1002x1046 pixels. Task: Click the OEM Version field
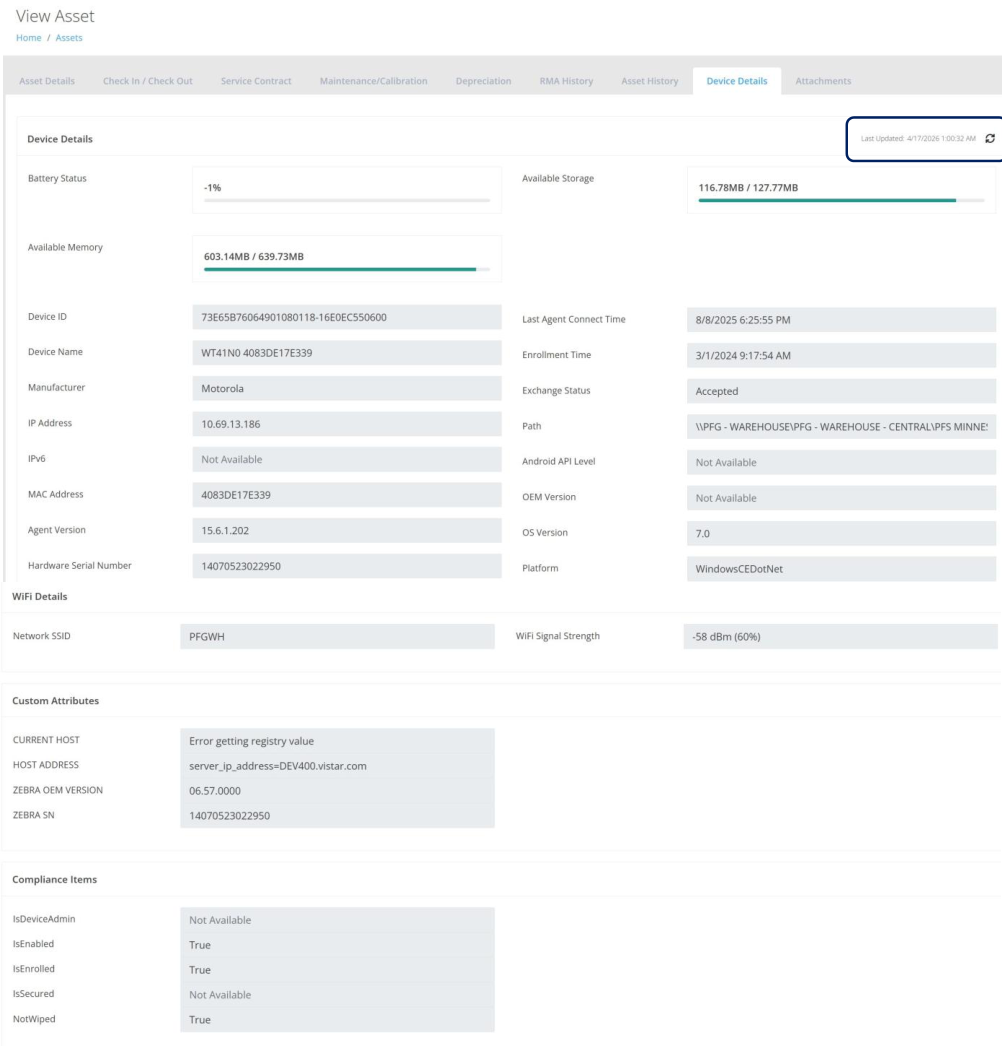tap(841, 498)
